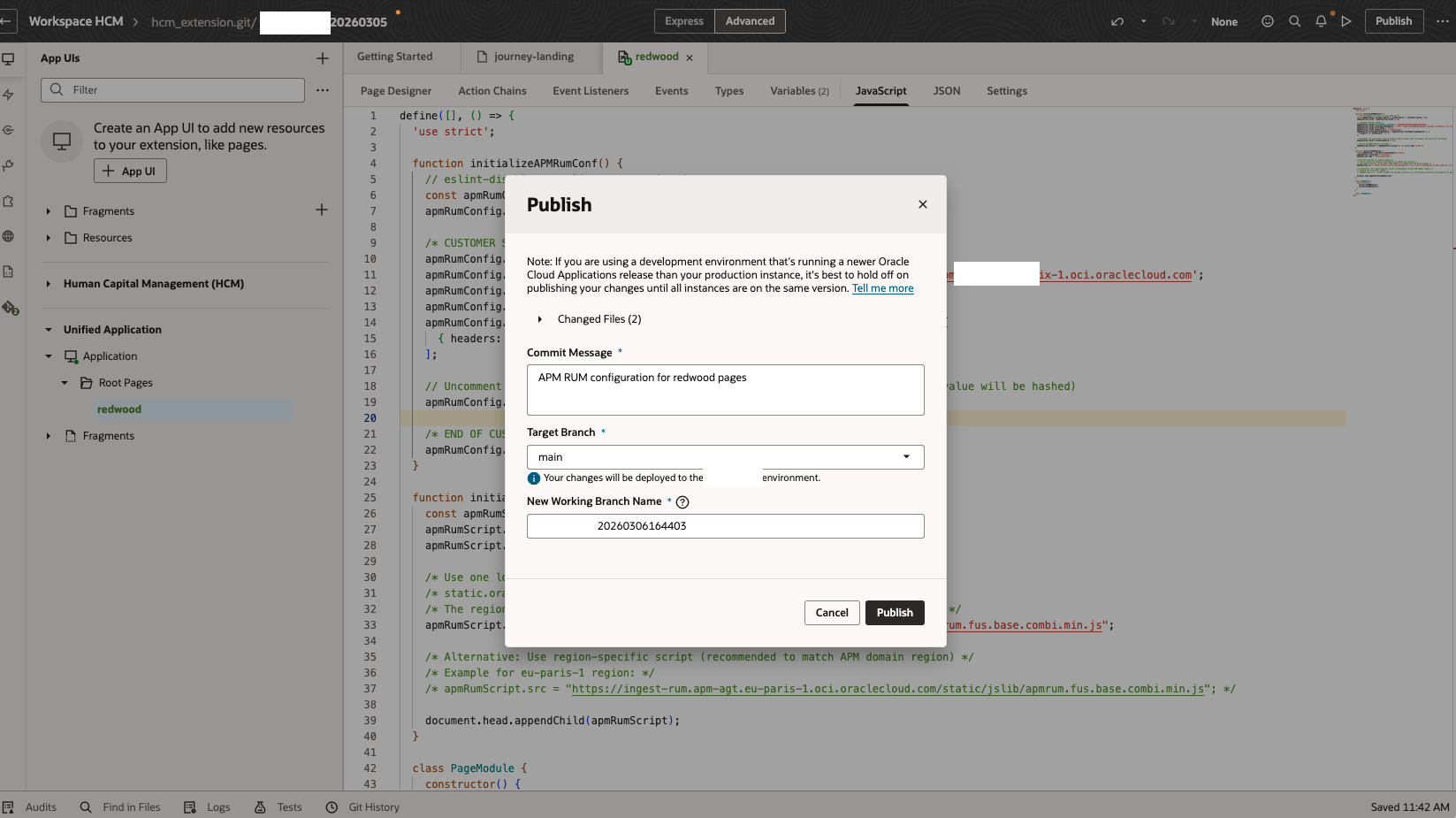The height and width of the screenshot is (818, 1456).
Task: Open the notifications bell icon
Action: coord(1320,21)
